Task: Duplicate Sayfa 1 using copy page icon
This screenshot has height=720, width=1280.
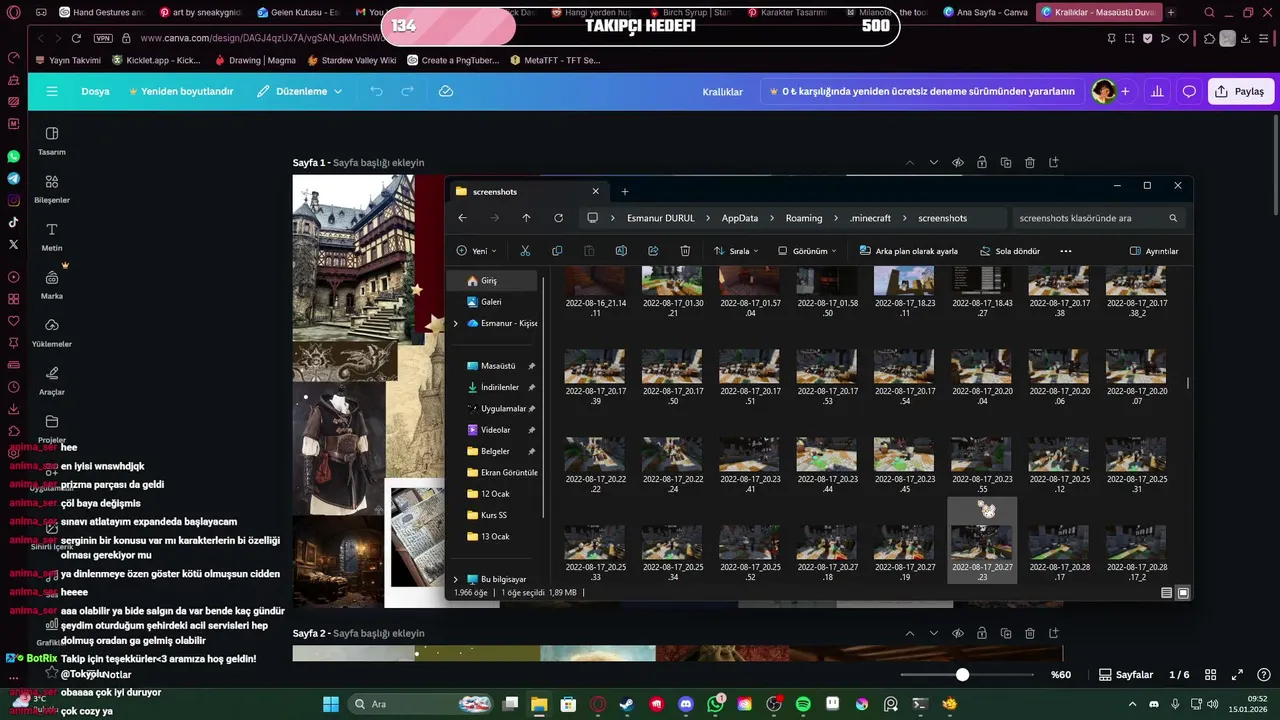Action: (1006, 163)
